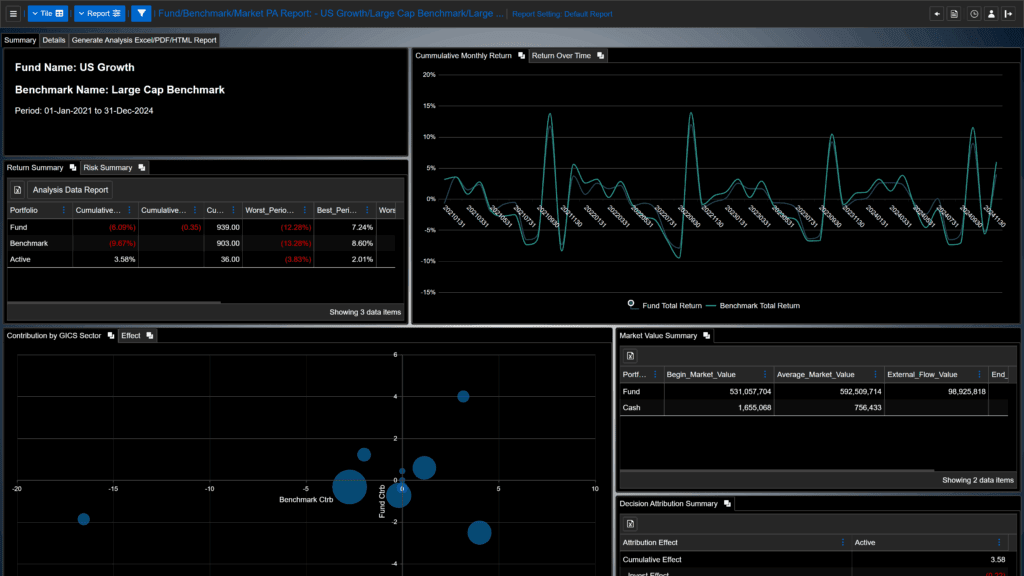1024x576 pixels.
Task: Export Return Summary table to Excel icon
Action: pos(18,190)
